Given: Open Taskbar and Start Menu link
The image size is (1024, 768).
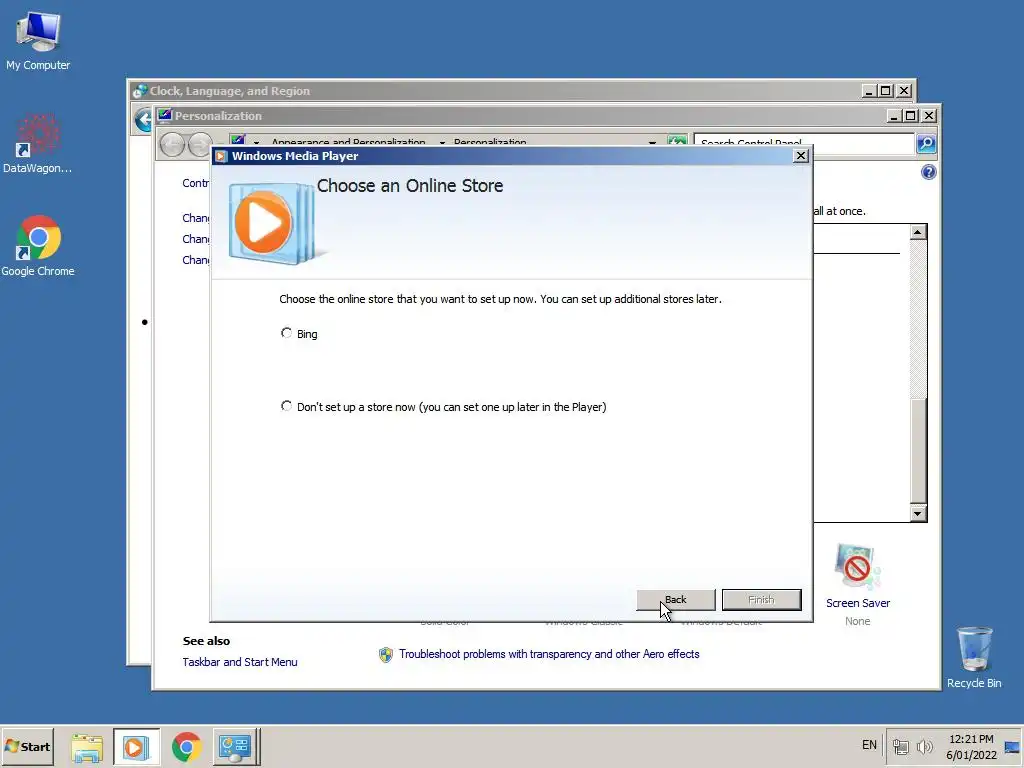Looking at the screenshot, I should [x=240, y=662].
